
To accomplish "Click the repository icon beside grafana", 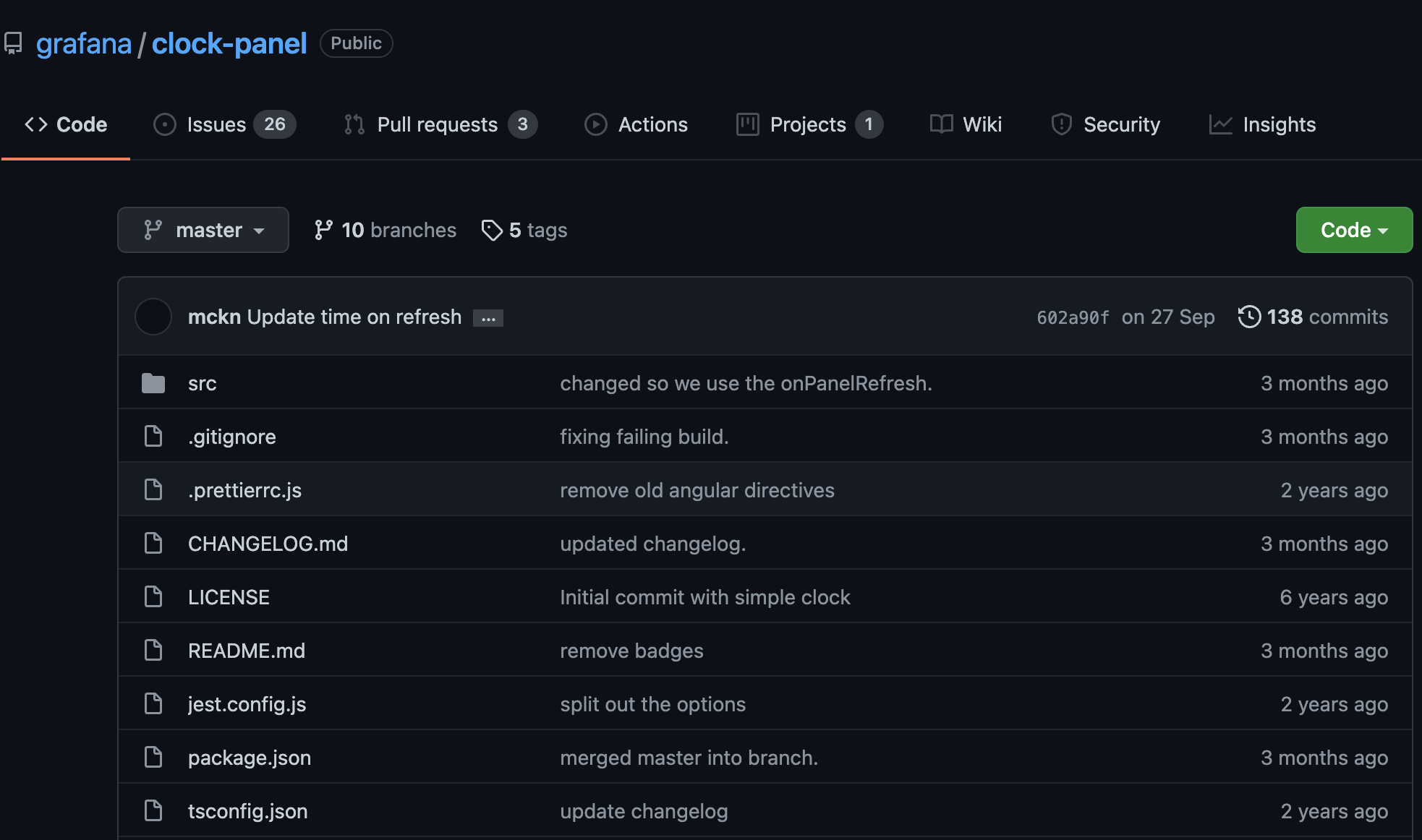I will point(13,43).
